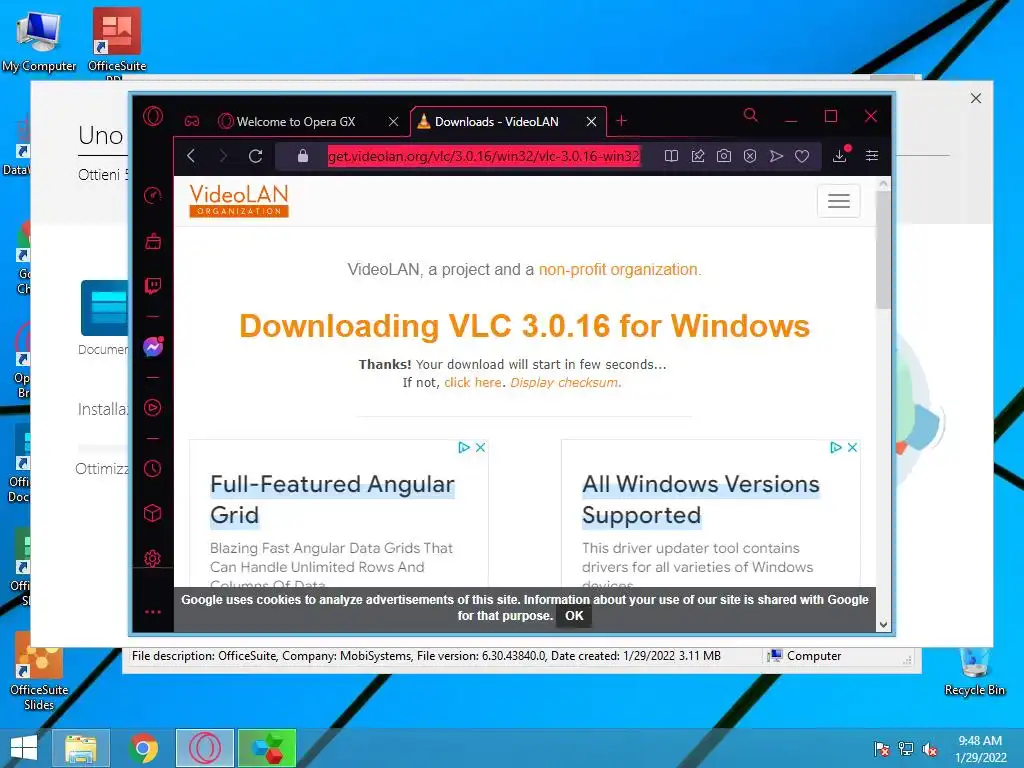This screenshot has height=768, width=1024.
Task: Add page to bookmarks heart icon
Action: pos(802,155)
